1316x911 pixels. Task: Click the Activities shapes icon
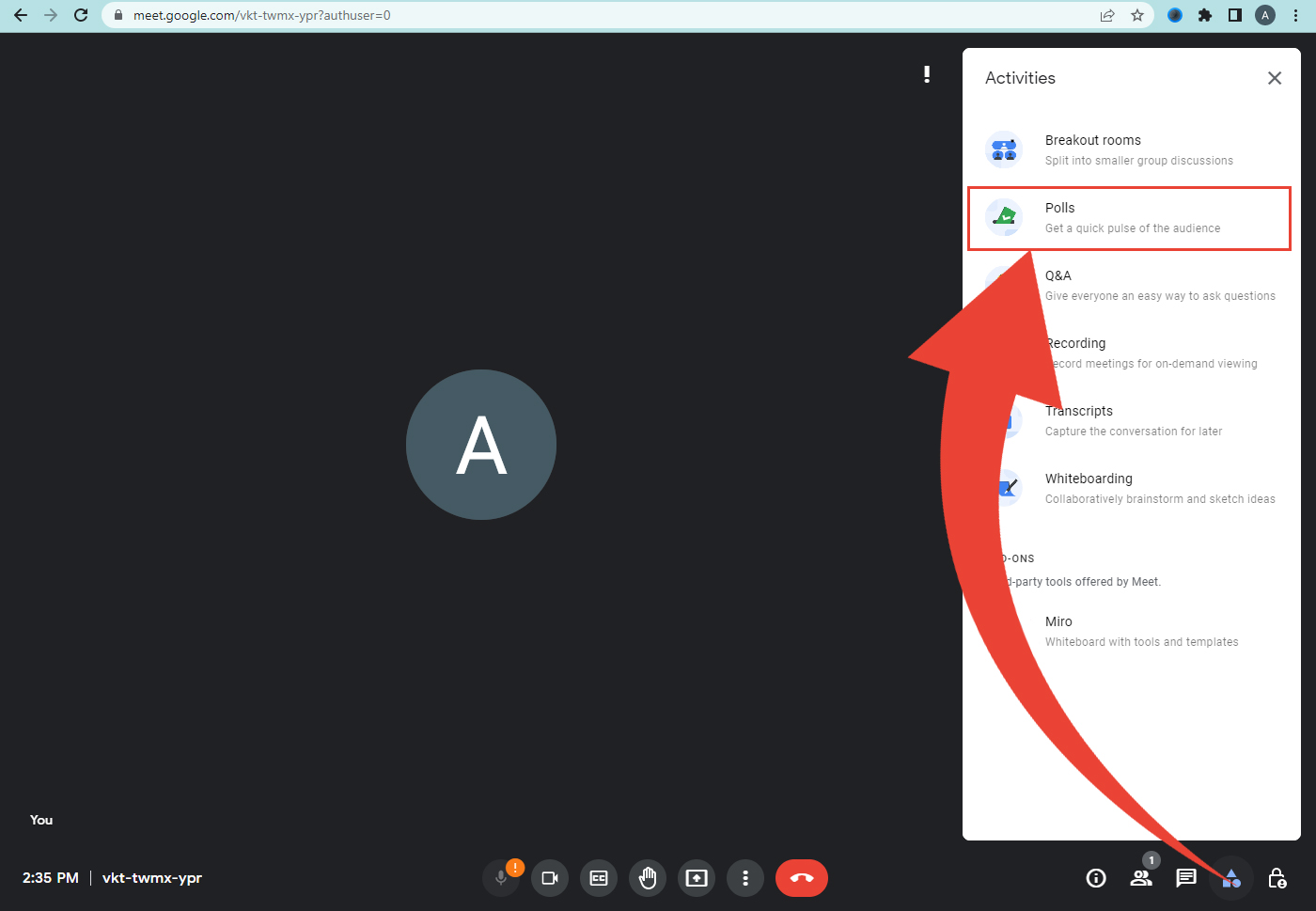(1231, 878)
